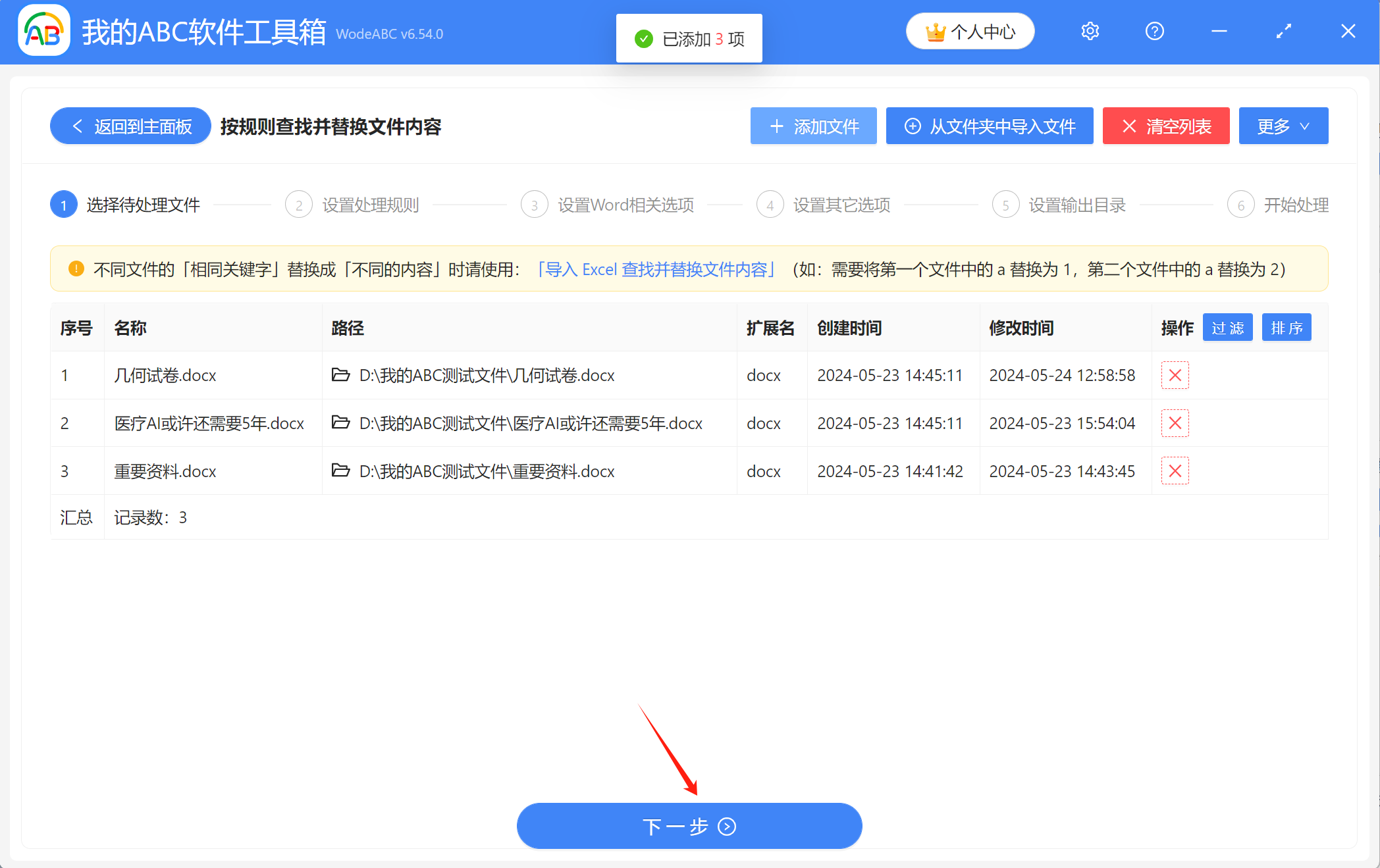Remove 医疗AI或许还需要5年.docx via delete icon
Screen dimensions: 1380x868
[1175, 423]
